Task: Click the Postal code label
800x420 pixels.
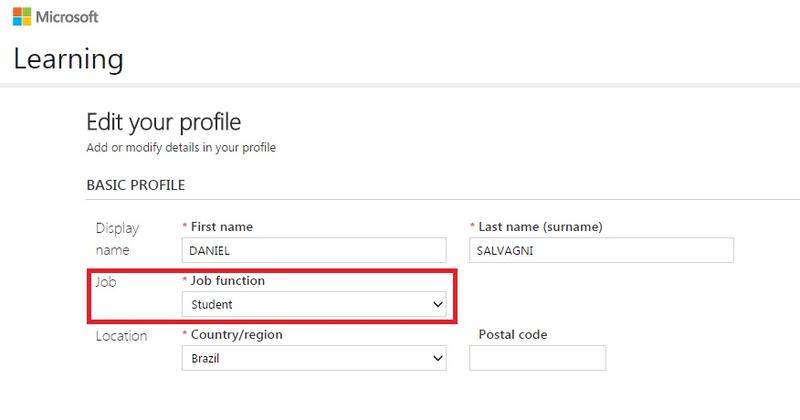Action: point(513,335)
